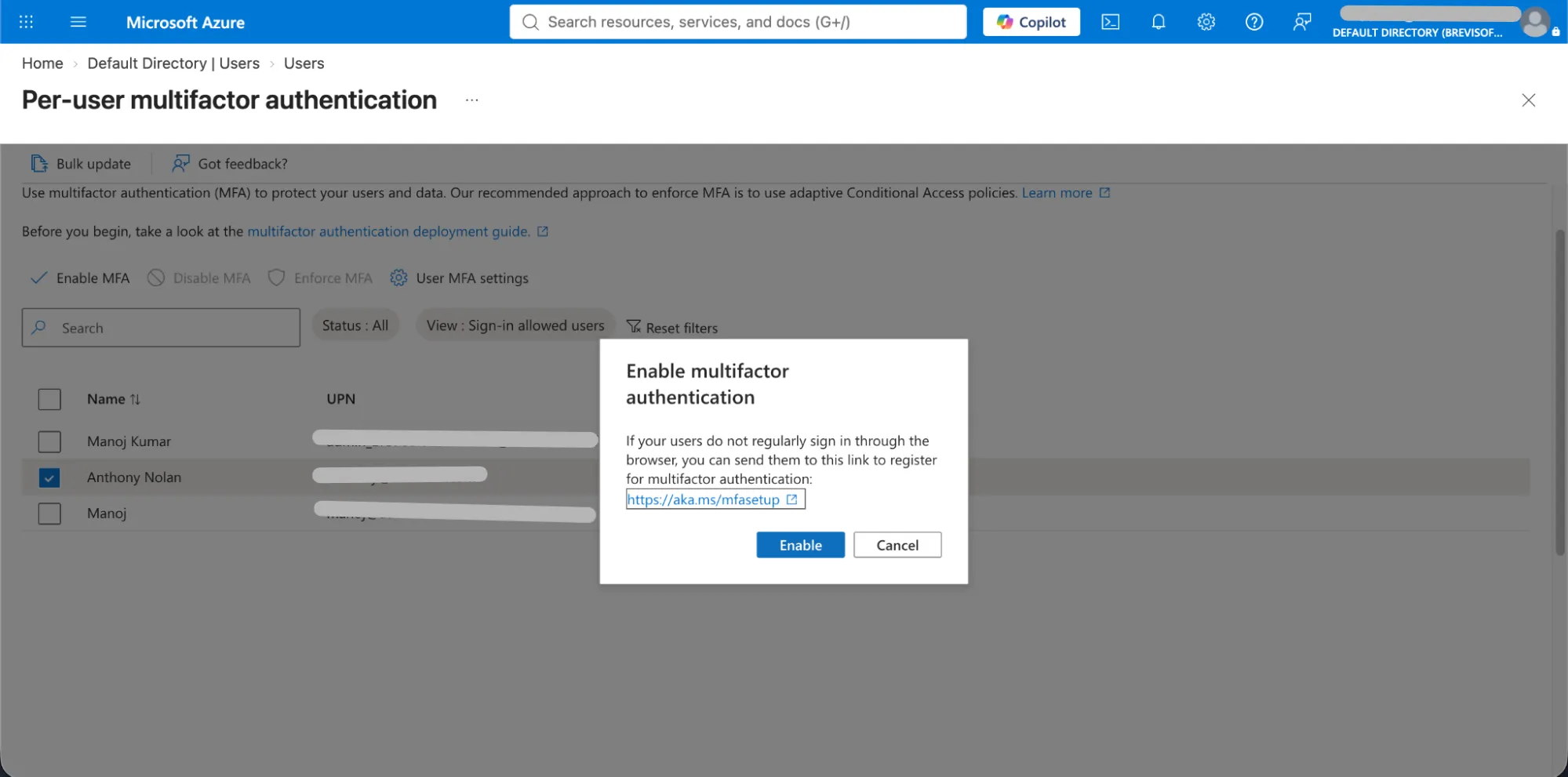Close the Per-user multifactor authentication blade
Screen dimensions: 1568x777
click(x=1528, y=100)
